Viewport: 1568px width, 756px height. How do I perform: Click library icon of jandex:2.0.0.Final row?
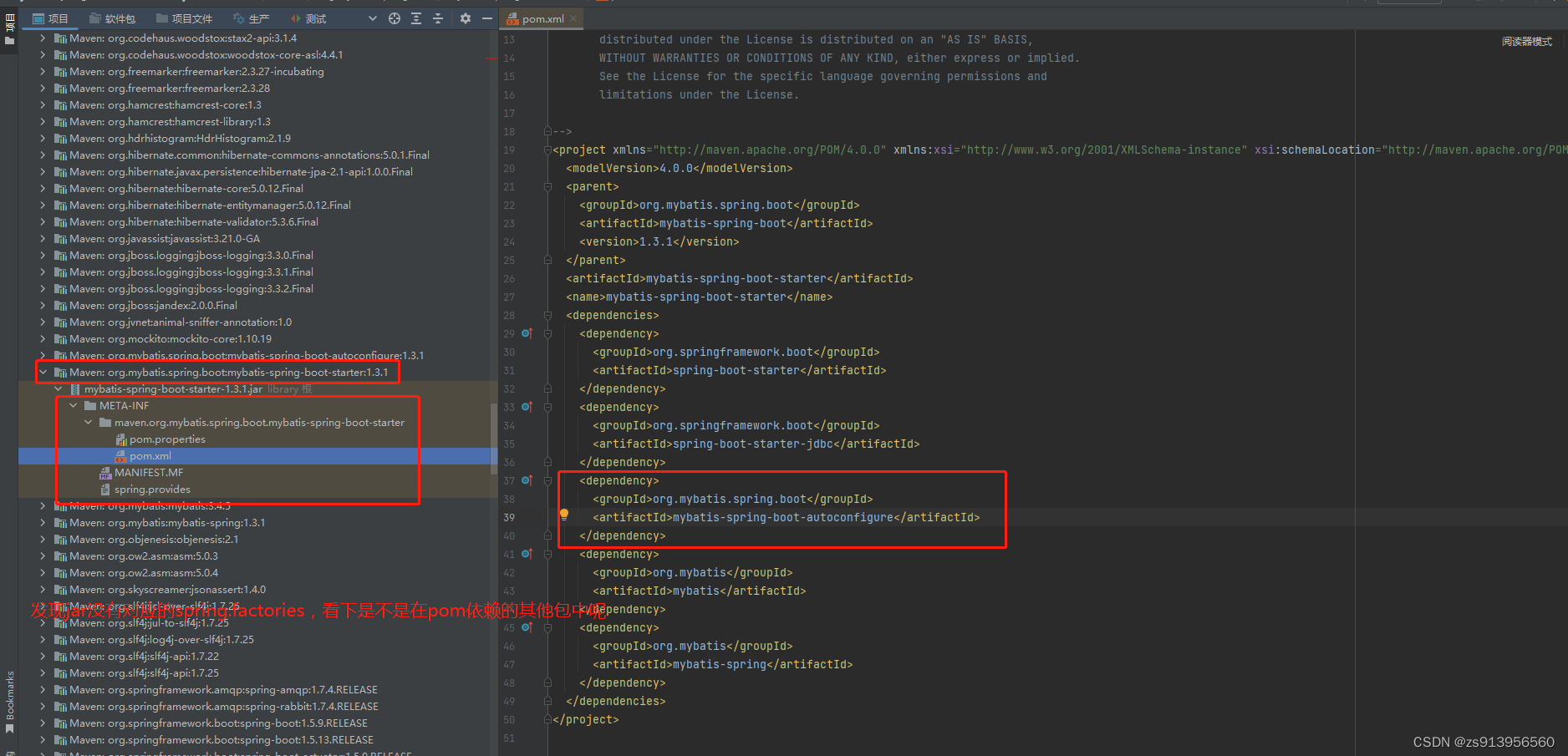pyautogui.click(x=60, y=306)
